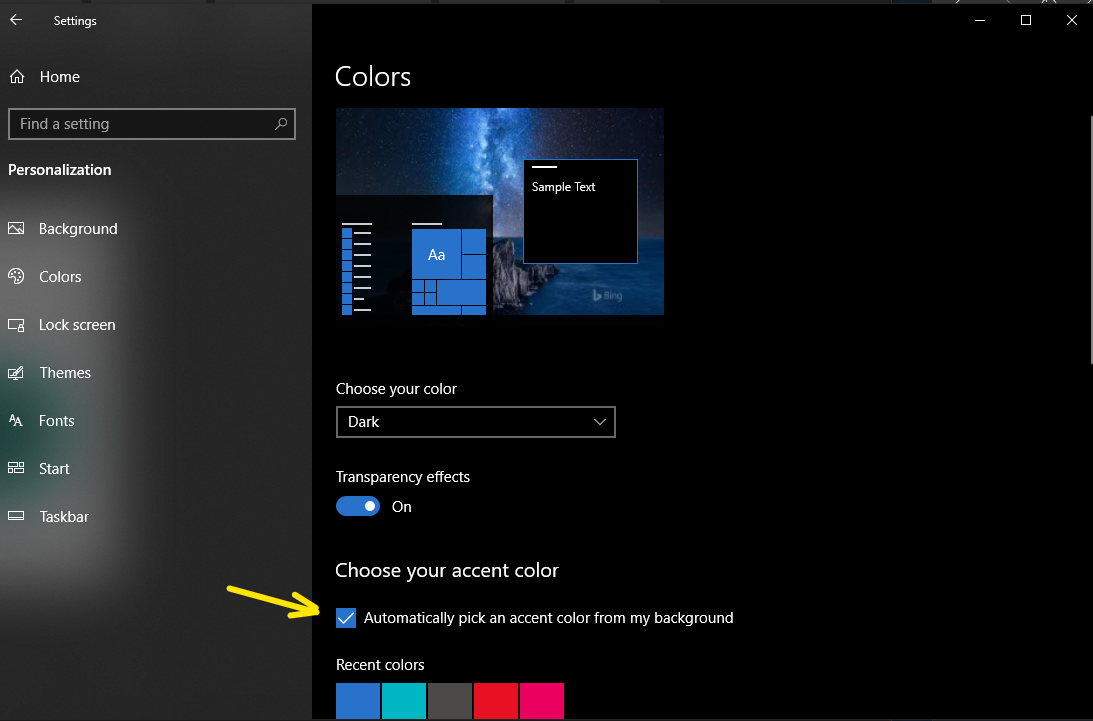Select the Background icon in the sidebar
Viewport: 1093px width, 721px height.
[x=16, y=228]
